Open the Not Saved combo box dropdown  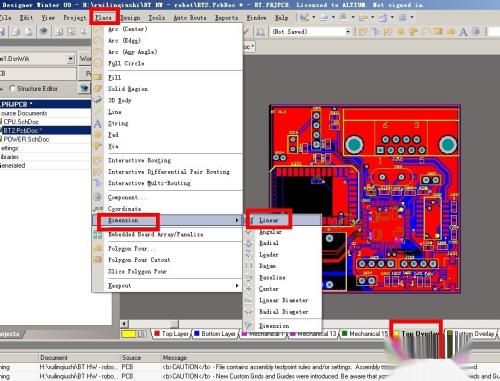[348, 32]
